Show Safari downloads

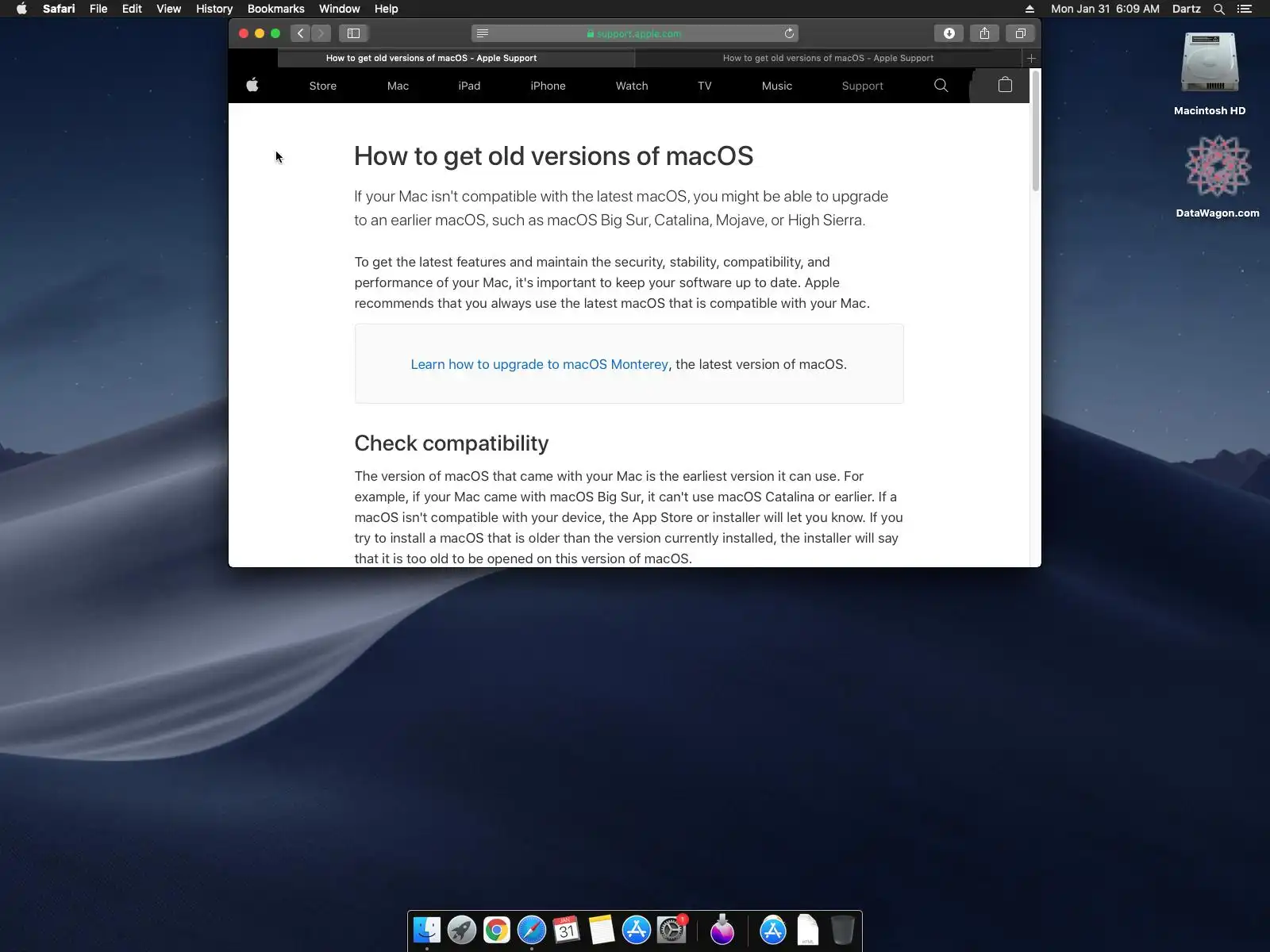tap(949, 33)
